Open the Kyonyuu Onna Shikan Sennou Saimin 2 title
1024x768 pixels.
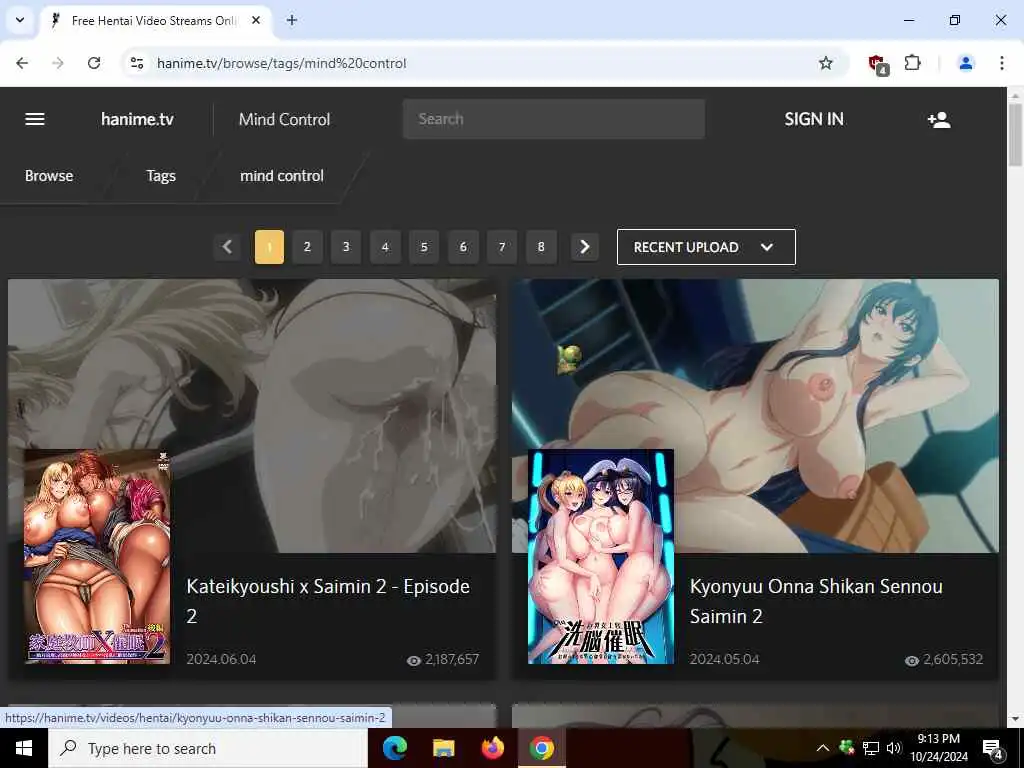coord(816,601)
